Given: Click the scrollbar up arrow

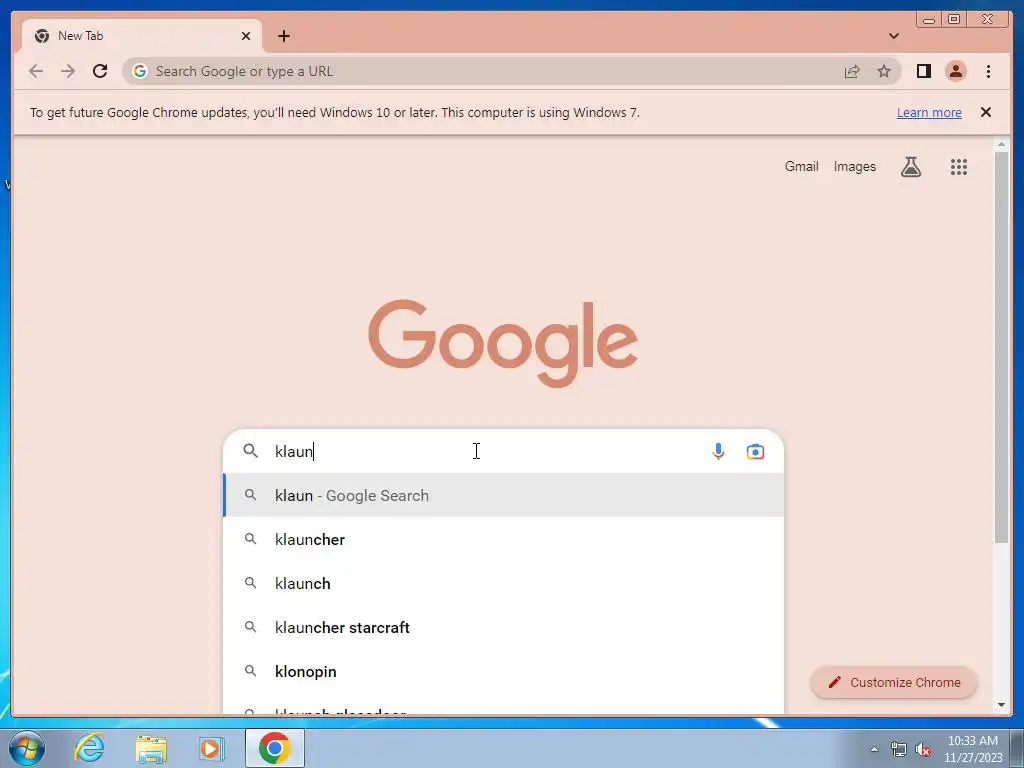Looking at the screenshot, I should 1001,144.
